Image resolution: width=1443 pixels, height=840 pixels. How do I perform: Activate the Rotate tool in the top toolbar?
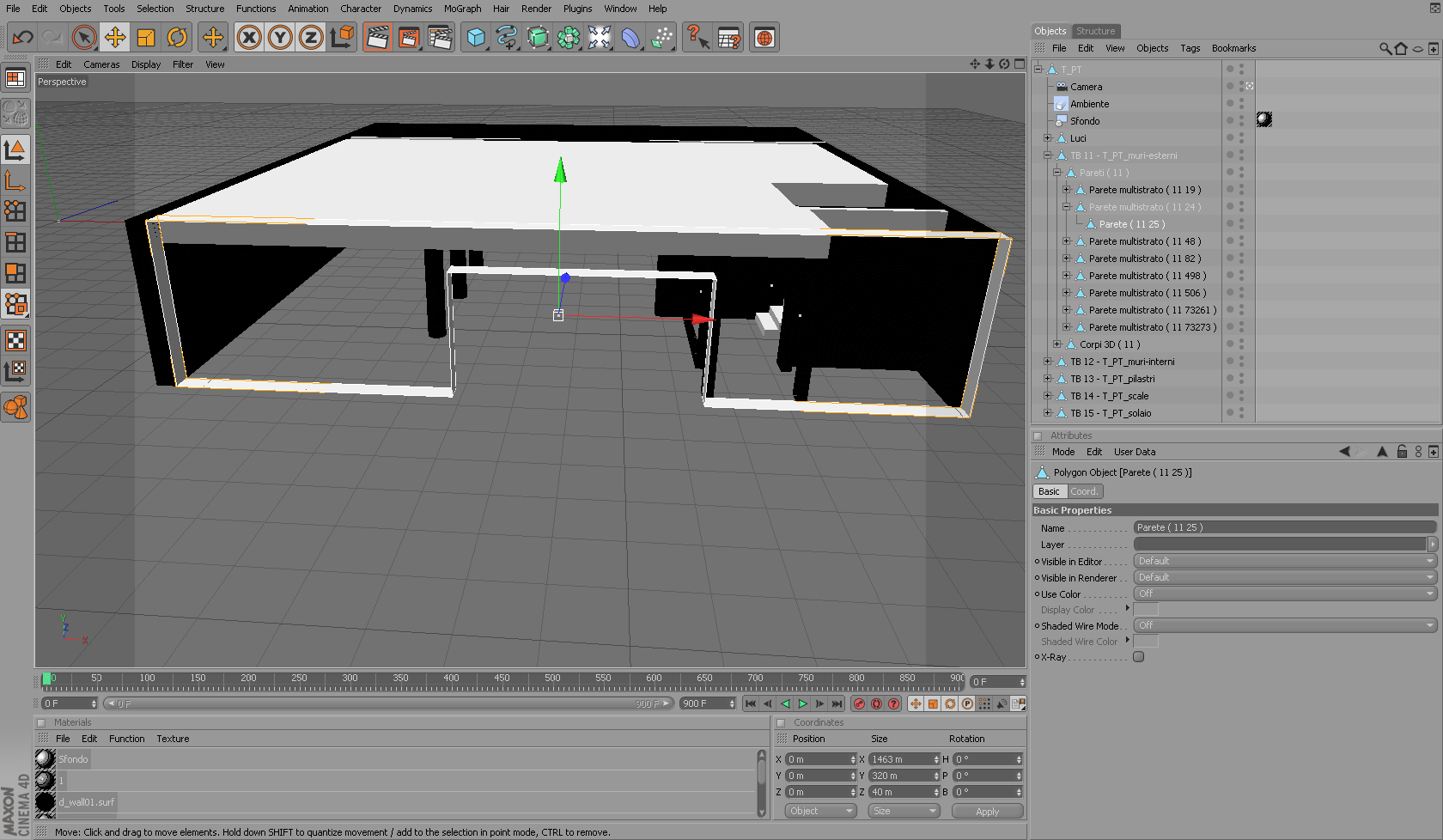pyautogui.click(x=177, y=38)
